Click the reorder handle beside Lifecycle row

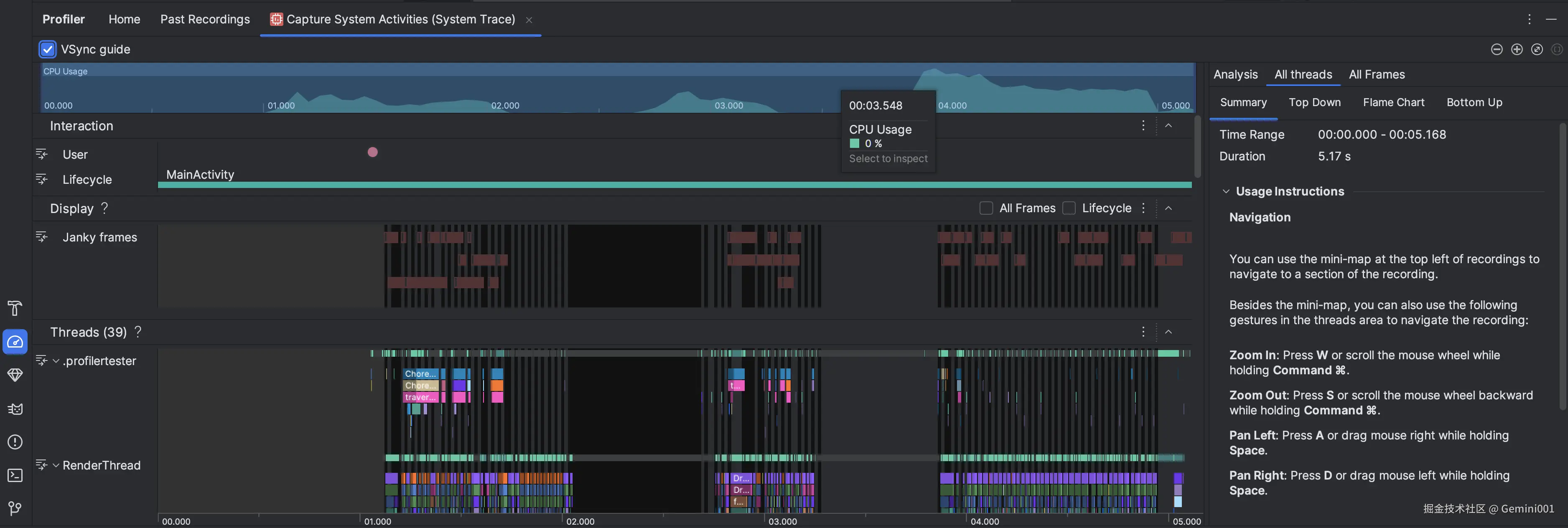pyautogui.click(x=41, y=179)
